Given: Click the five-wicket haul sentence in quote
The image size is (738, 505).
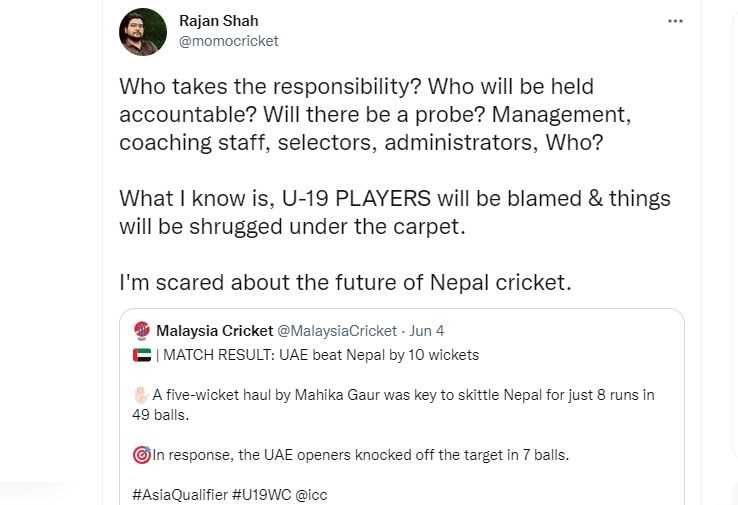Looking at the screenshot, I should (x=393, y=405).
